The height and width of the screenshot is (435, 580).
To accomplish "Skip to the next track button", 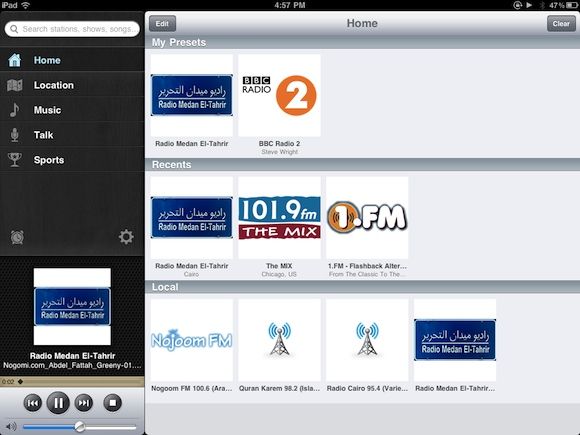I will click(84, 403).
